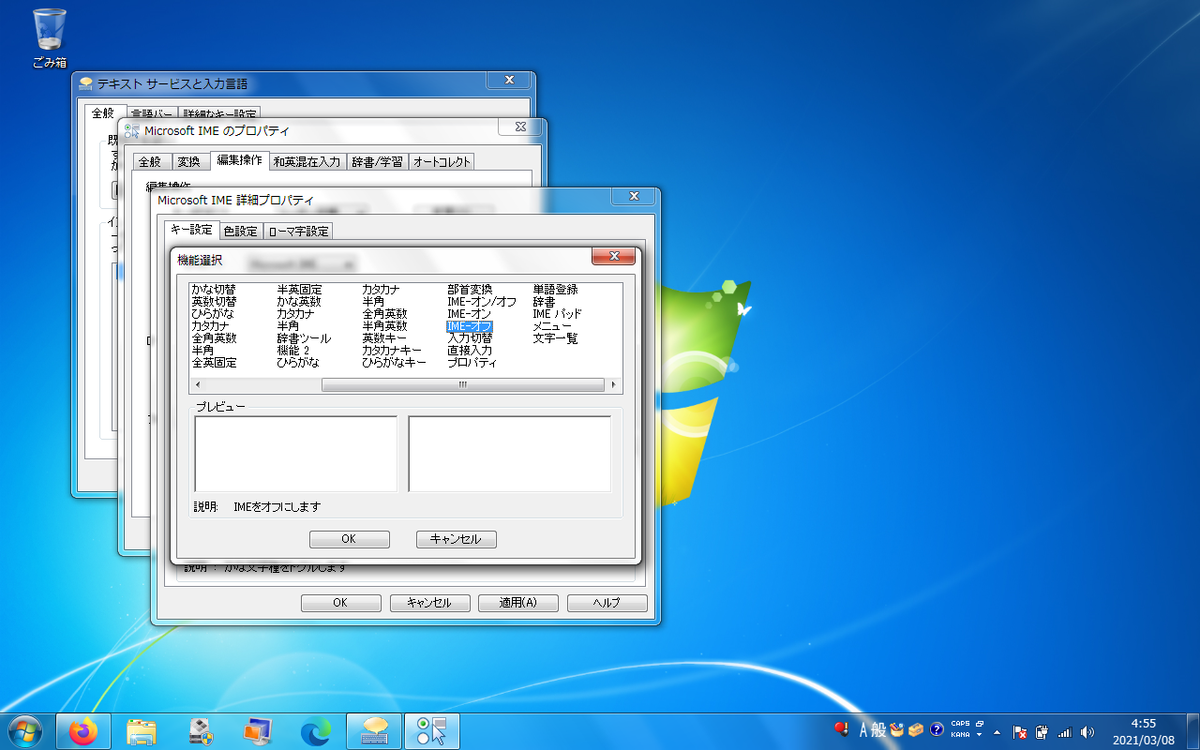This screenshot has width=1200, height=750.
Task: Open the 色設定 tab
Action: pos(240,231)
